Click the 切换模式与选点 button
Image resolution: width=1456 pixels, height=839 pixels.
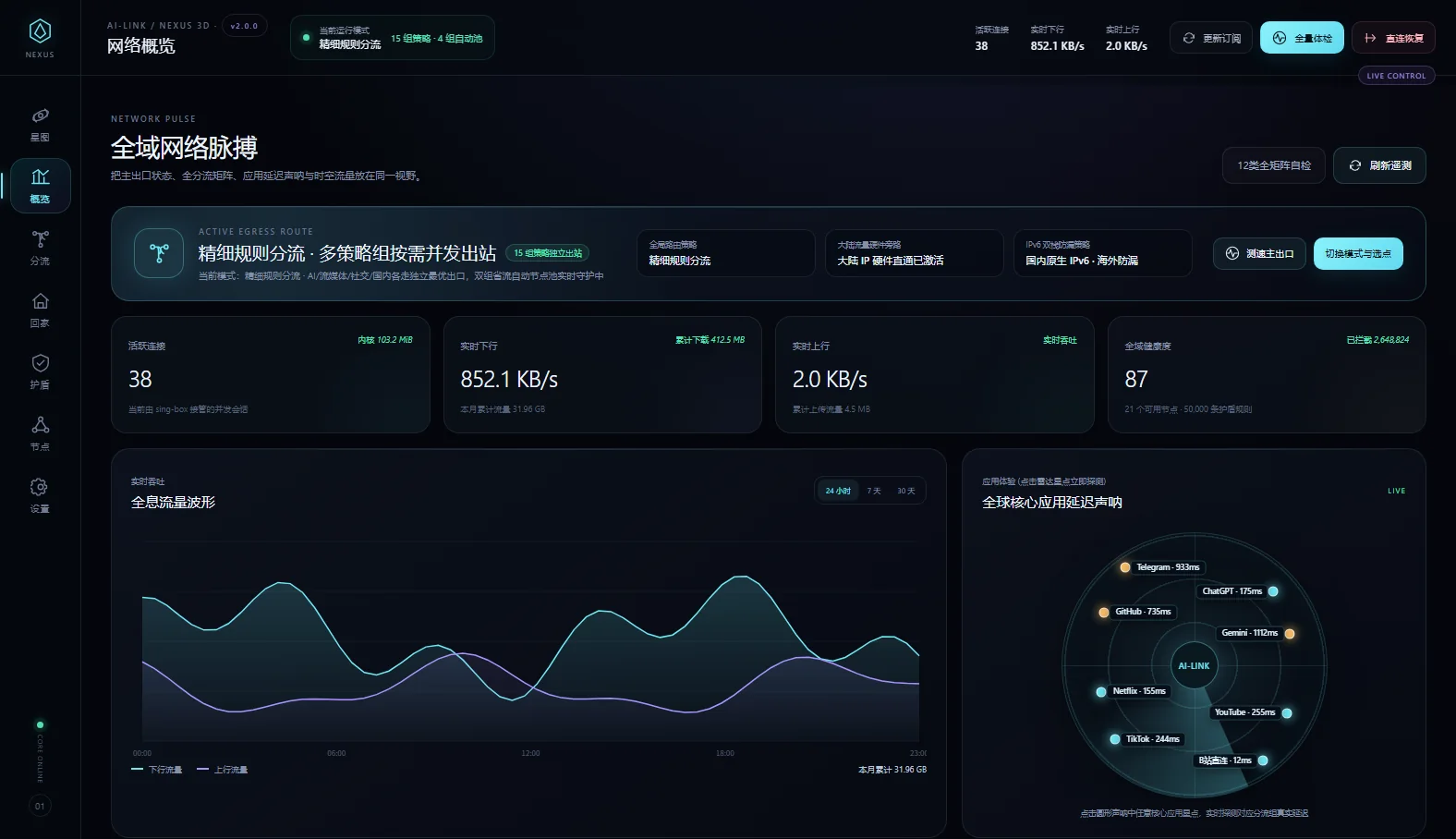coord(1358,253)
